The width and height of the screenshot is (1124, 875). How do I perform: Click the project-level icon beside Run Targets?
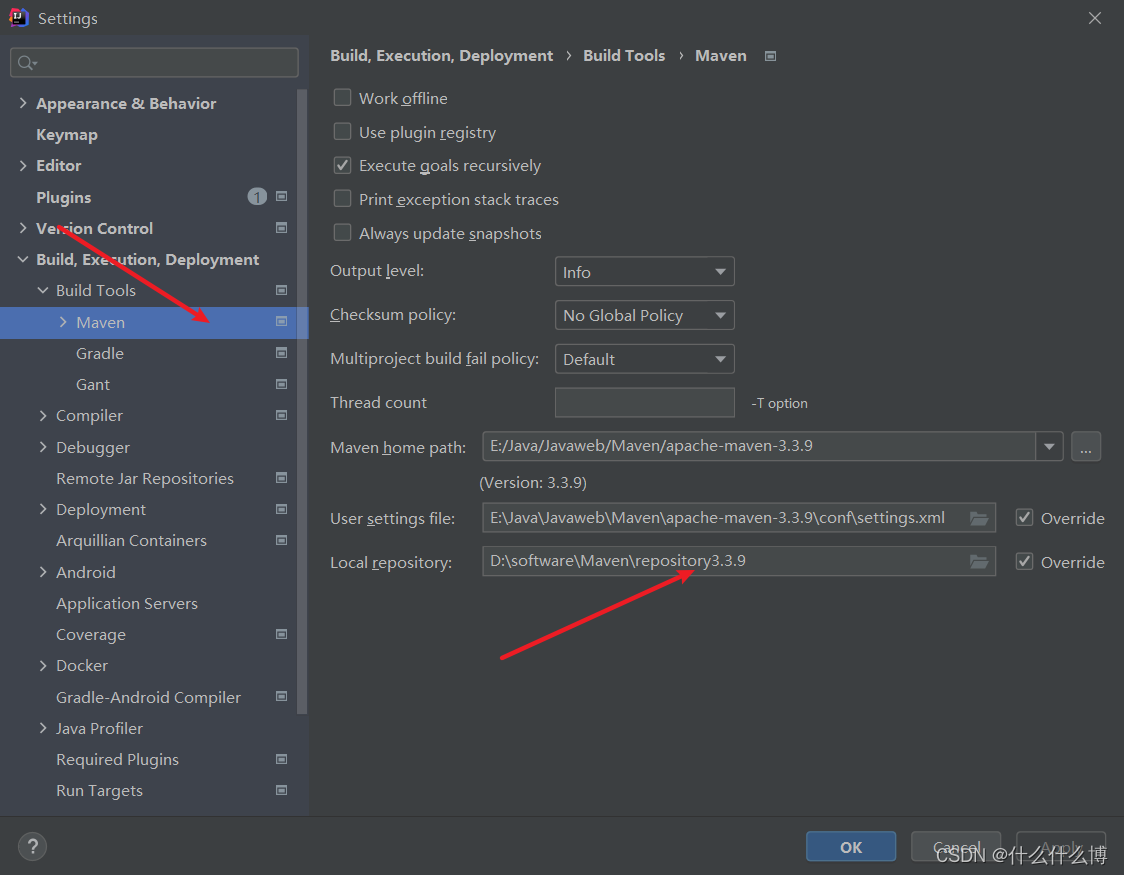pyautogui.click(x=282, y=790)
